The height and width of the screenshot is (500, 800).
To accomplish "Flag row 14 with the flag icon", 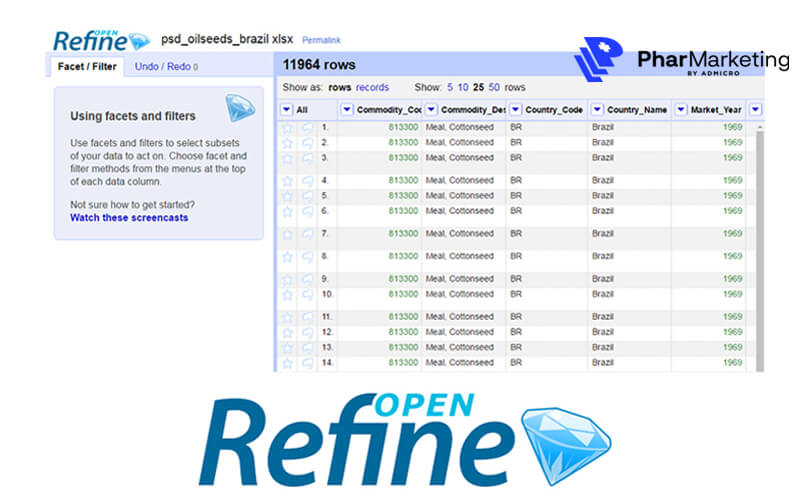I will [x=307, y=363].
